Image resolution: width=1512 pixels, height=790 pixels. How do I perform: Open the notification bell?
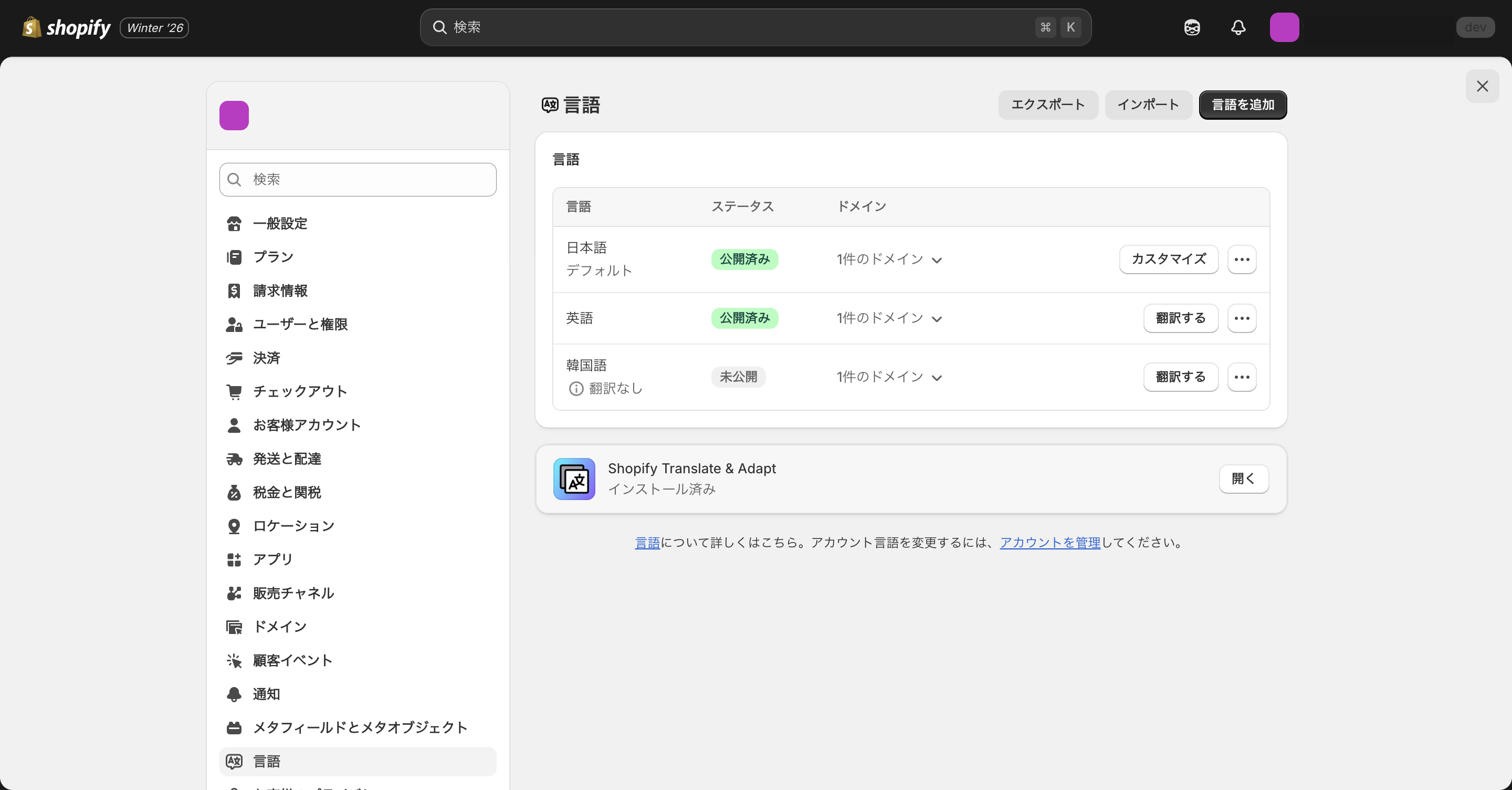pyautogui.click(x=1237, y=27)
